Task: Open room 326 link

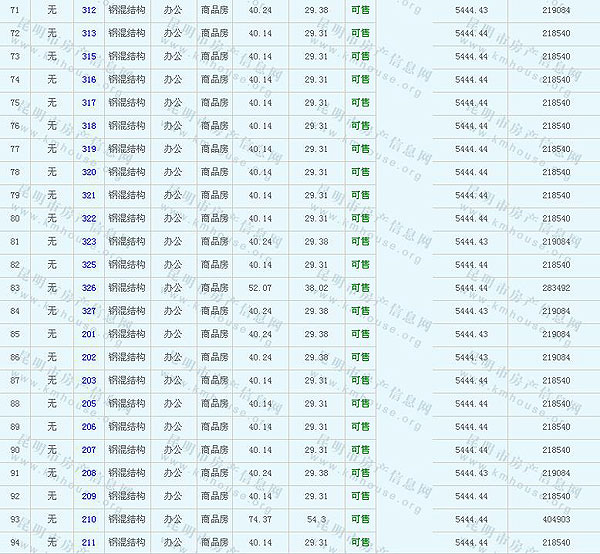Action: point(89,288)
